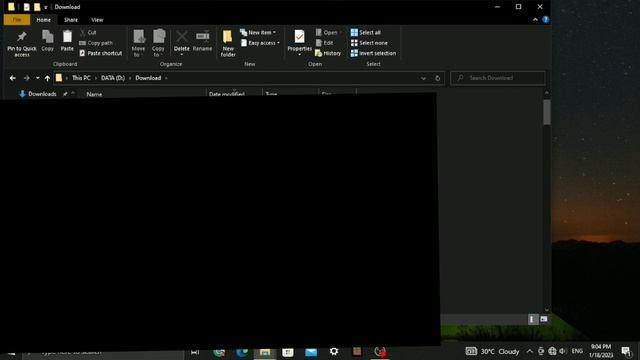The image size is (640, 360).
Task: Click the Search Download box
Action: (498, 78)
